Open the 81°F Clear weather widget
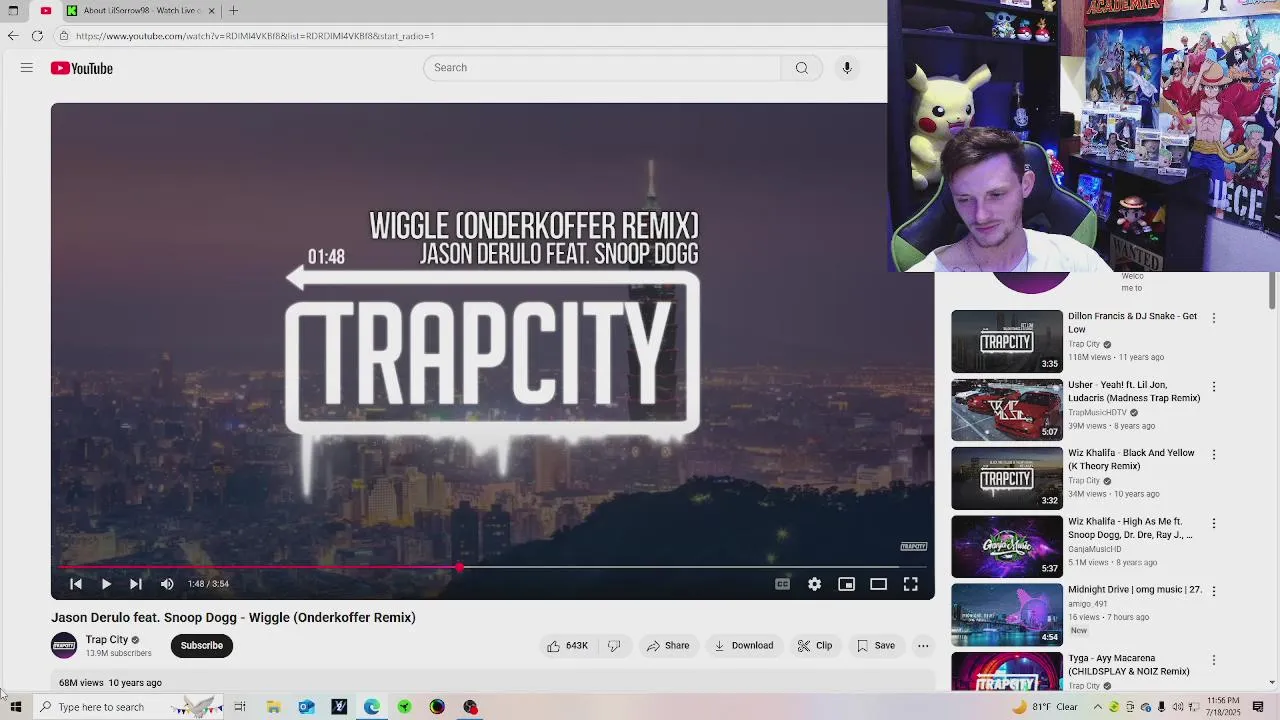 pos(1045,707)
